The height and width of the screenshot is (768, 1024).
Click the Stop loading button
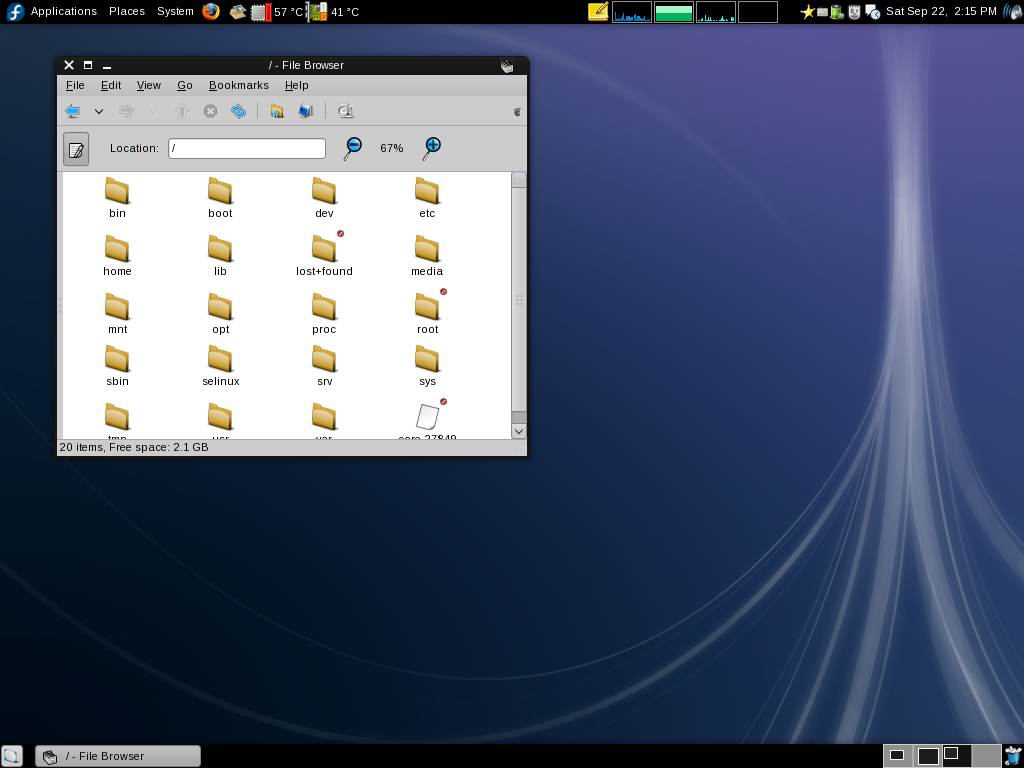[x=210, y=112]
